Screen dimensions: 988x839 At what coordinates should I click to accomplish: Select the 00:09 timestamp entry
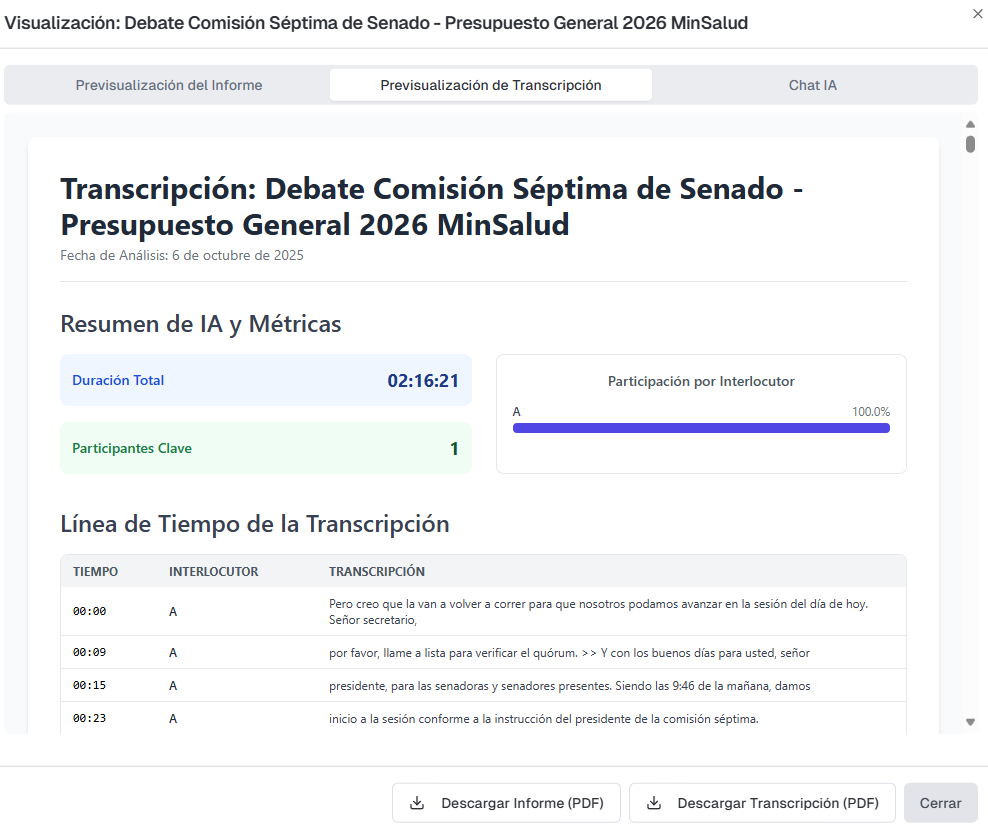coord(90,652)
